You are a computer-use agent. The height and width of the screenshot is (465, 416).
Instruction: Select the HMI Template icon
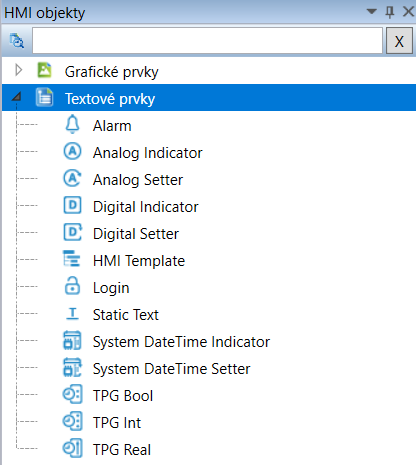click(72, 259)
